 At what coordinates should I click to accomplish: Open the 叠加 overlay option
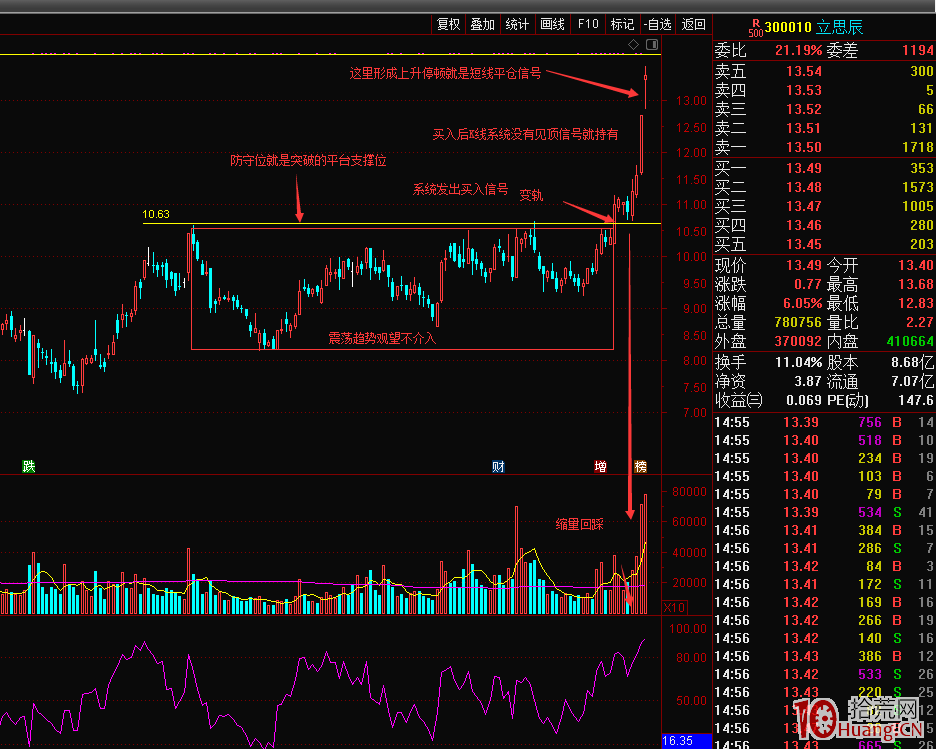pyautogui.click(x=483, y=24)
